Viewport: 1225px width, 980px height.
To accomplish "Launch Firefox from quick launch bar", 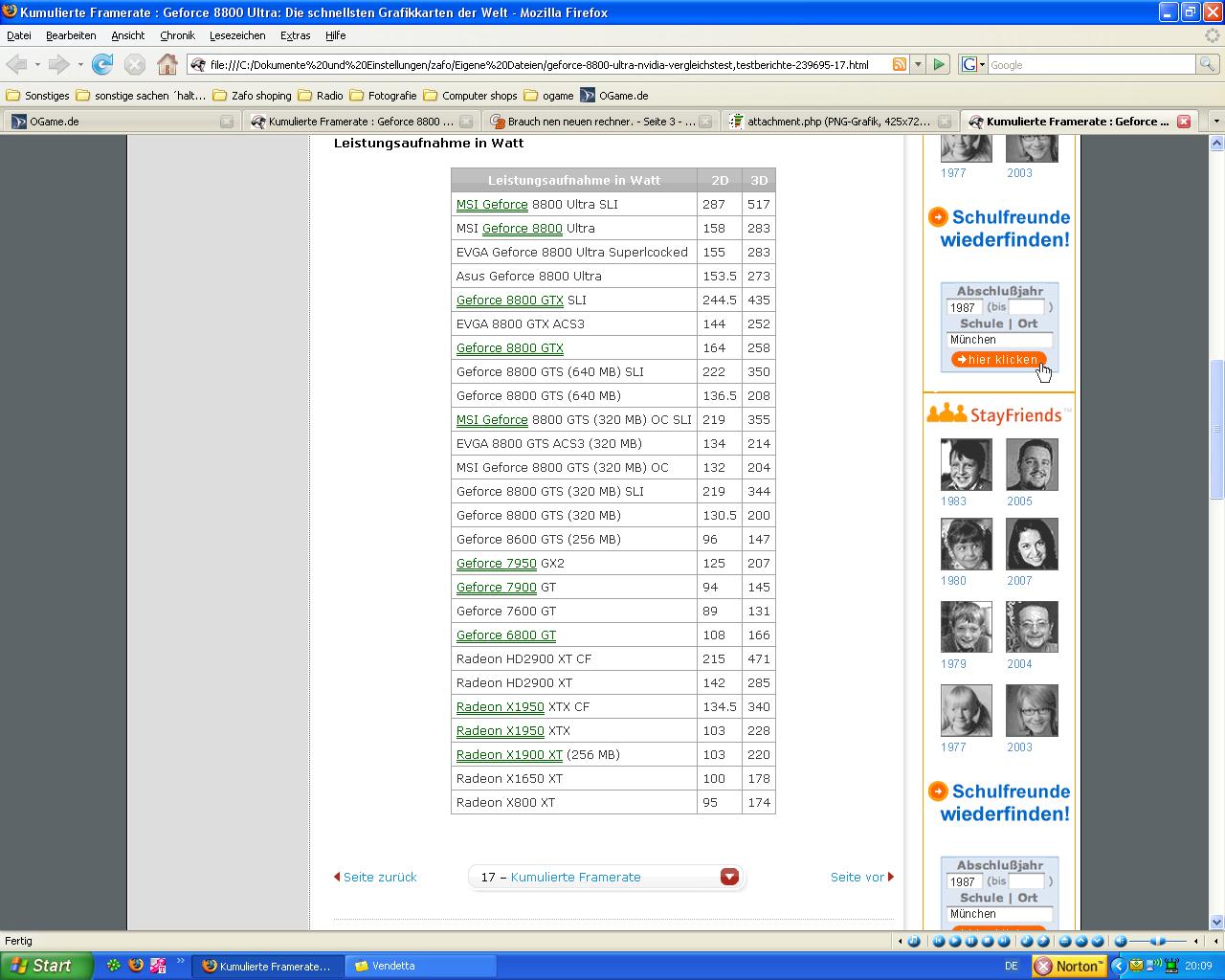I will (x=136, y=966).
